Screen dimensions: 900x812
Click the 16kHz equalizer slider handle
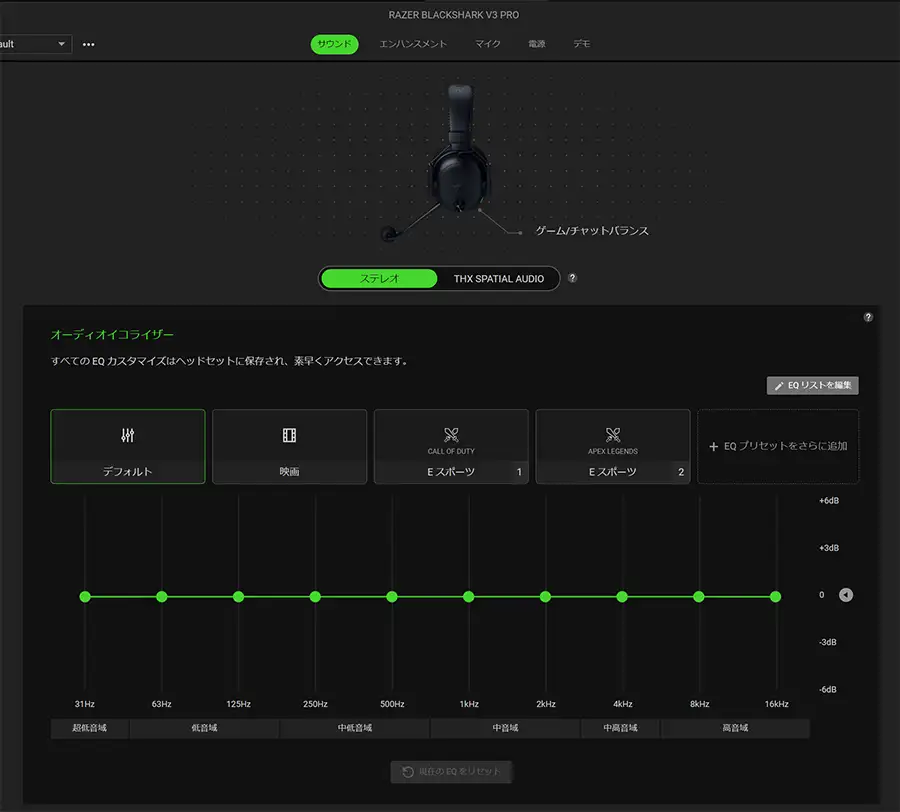[x=775, y=597]
